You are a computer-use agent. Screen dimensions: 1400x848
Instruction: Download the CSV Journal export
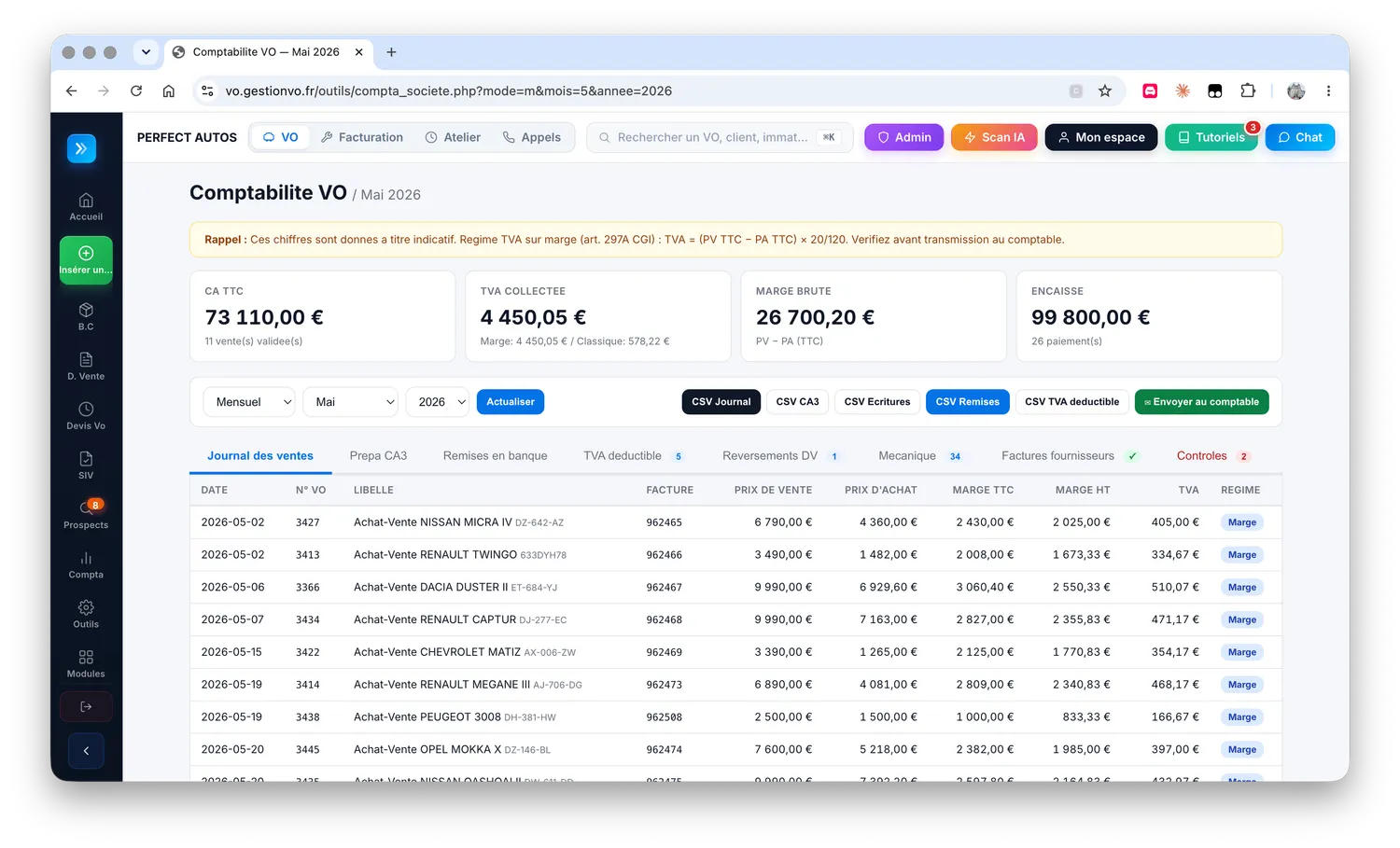[x=721, y=402]
